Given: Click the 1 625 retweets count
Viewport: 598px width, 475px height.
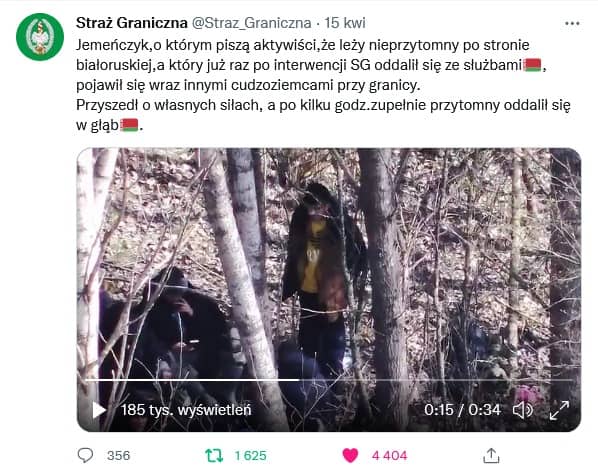Looking at the screenshot, I should [250, 456].
